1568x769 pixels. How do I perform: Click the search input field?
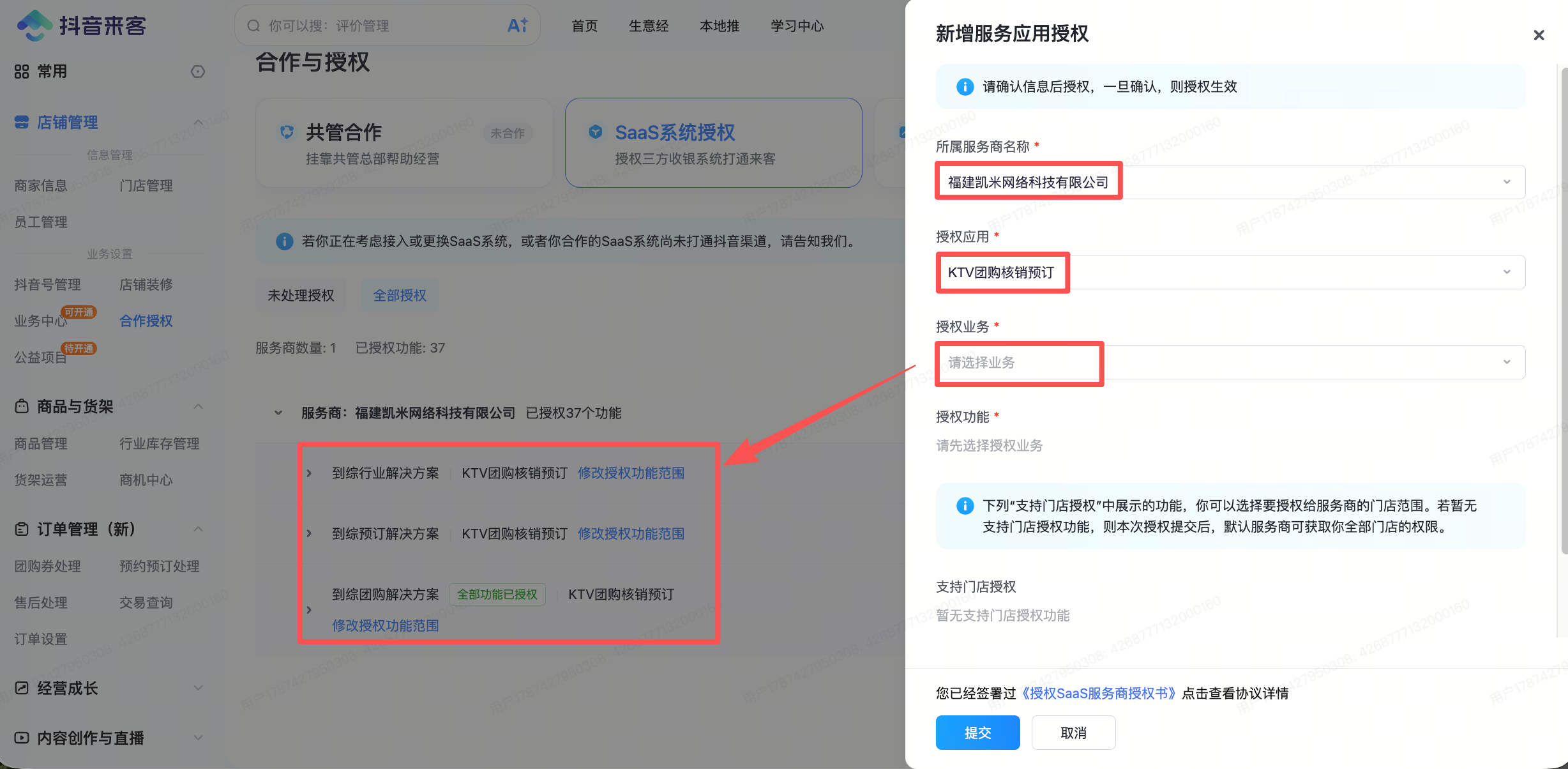coord(387,26)
